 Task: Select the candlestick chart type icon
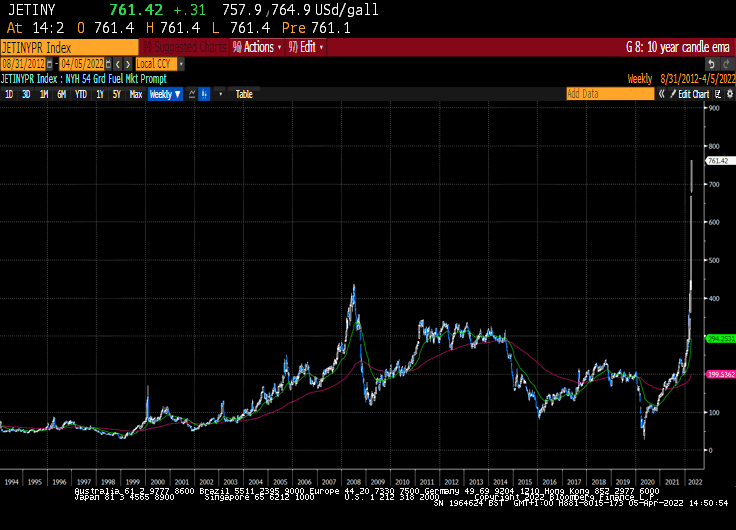coord(204,94)
